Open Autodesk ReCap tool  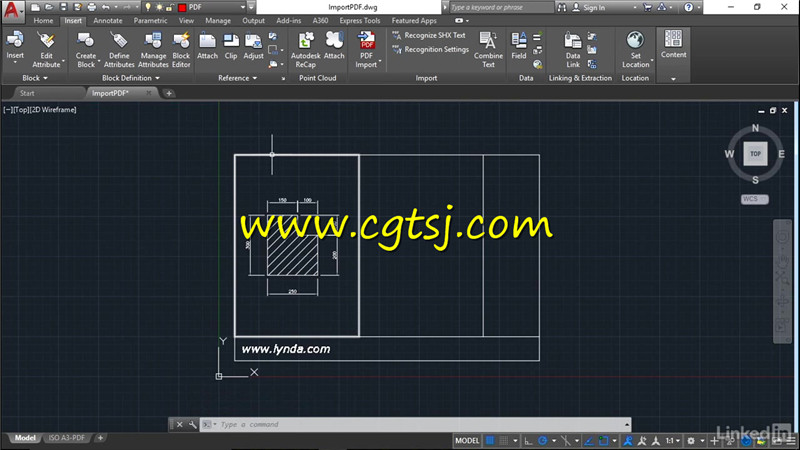point(306,49)
